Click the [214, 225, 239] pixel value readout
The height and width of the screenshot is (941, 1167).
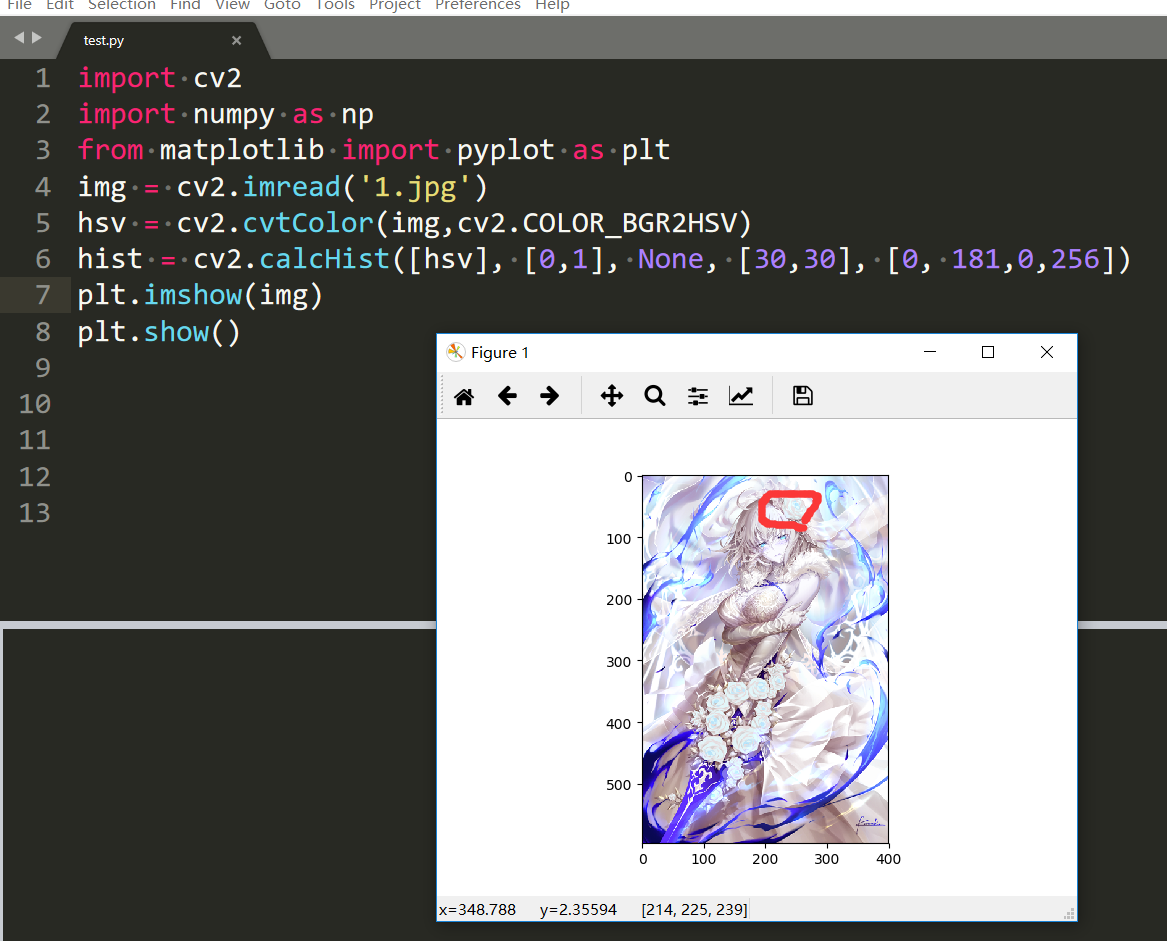pos(694,910)
